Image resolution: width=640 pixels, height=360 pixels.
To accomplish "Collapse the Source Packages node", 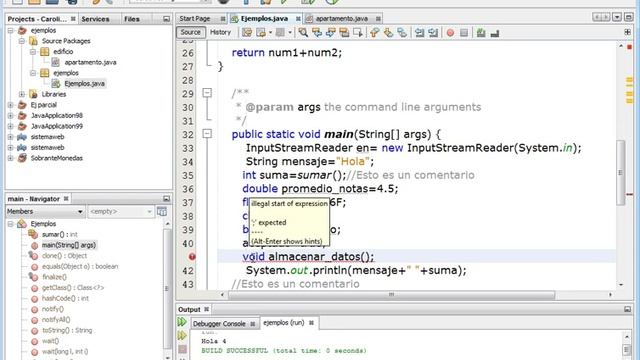I will tap(22, 41).
